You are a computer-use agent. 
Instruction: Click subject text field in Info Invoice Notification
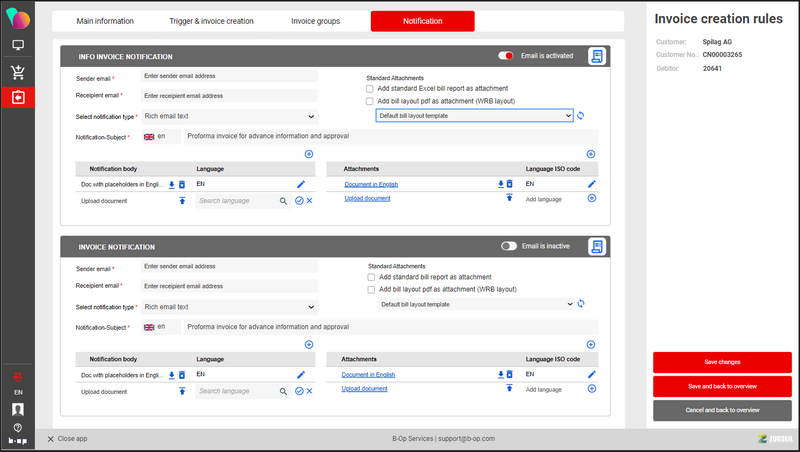tap(391, 136)
